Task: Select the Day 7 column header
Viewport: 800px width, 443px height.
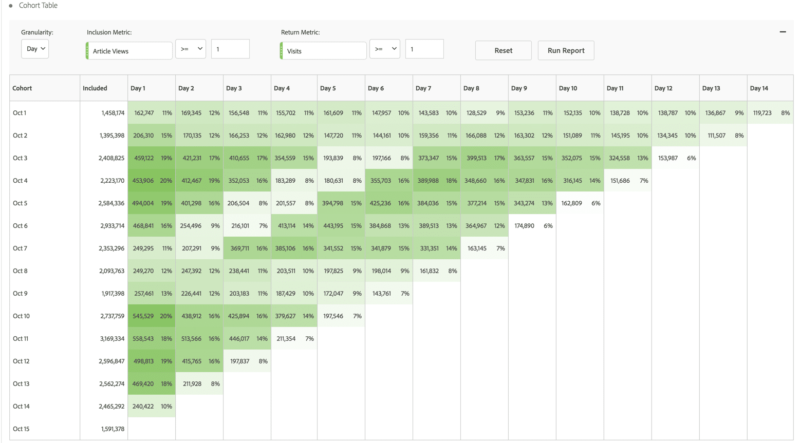Action: click(436, 88)
